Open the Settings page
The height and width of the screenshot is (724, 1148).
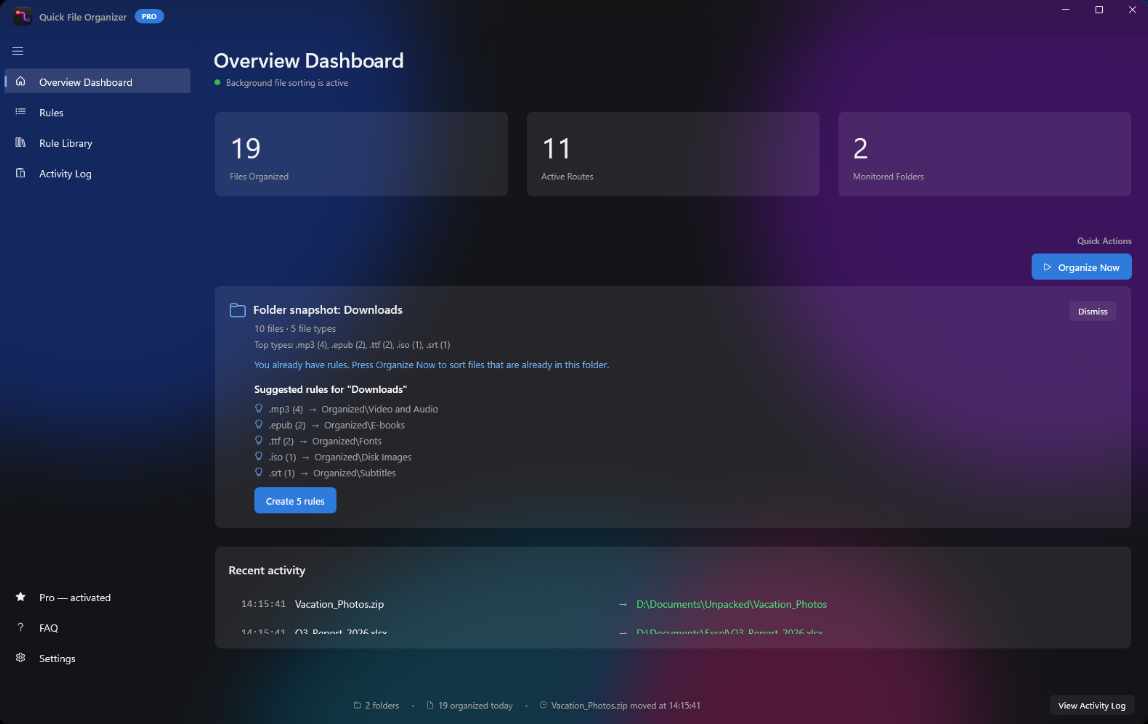[x=97, y=658]
